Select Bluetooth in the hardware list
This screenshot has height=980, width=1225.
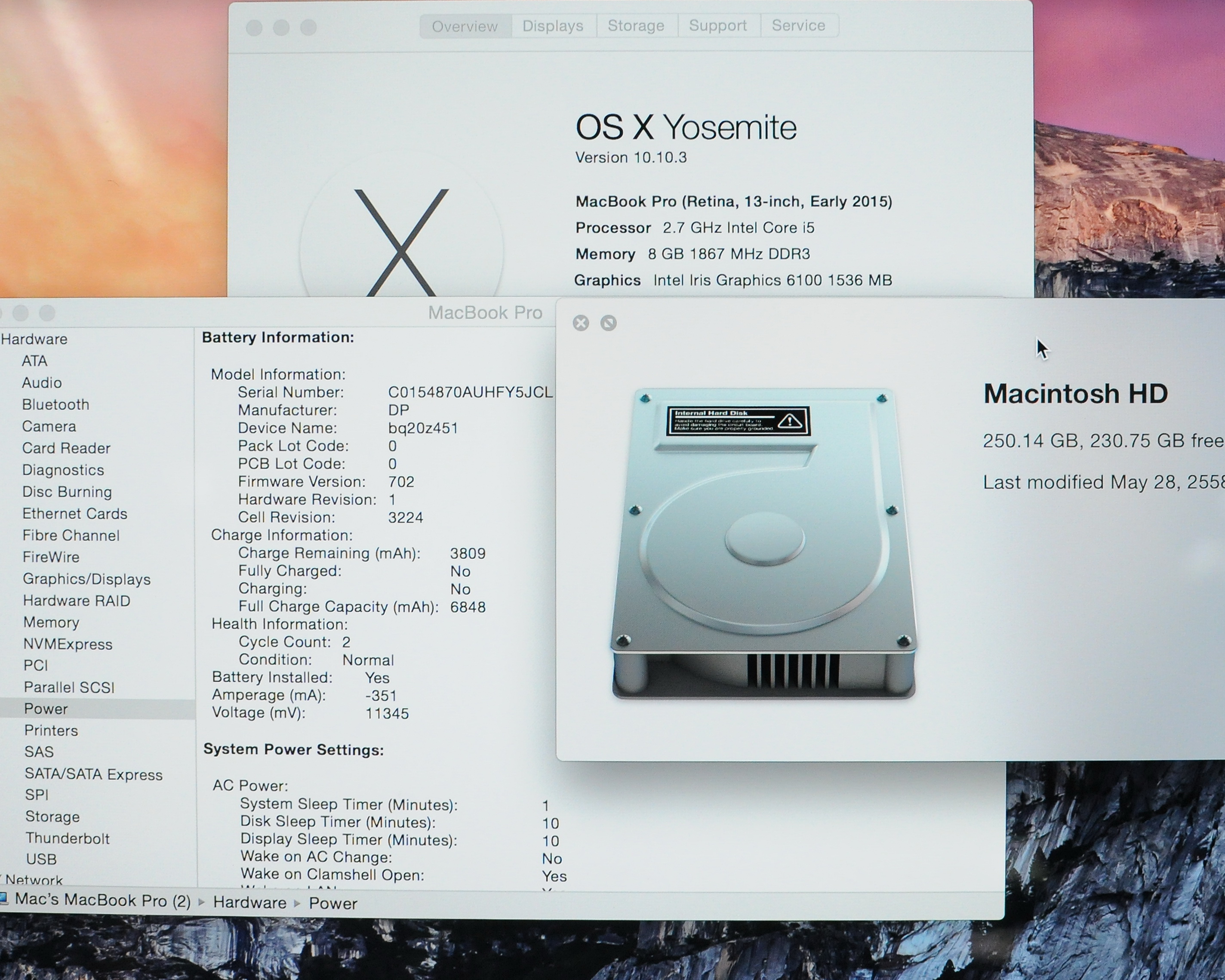point(55,404)
